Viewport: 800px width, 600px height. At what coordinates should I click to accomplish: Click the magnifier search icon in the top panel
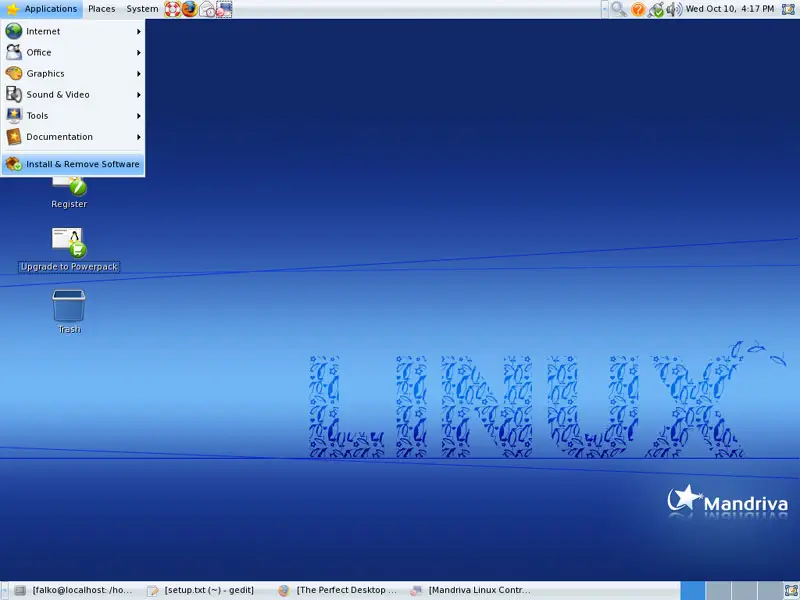619,9
